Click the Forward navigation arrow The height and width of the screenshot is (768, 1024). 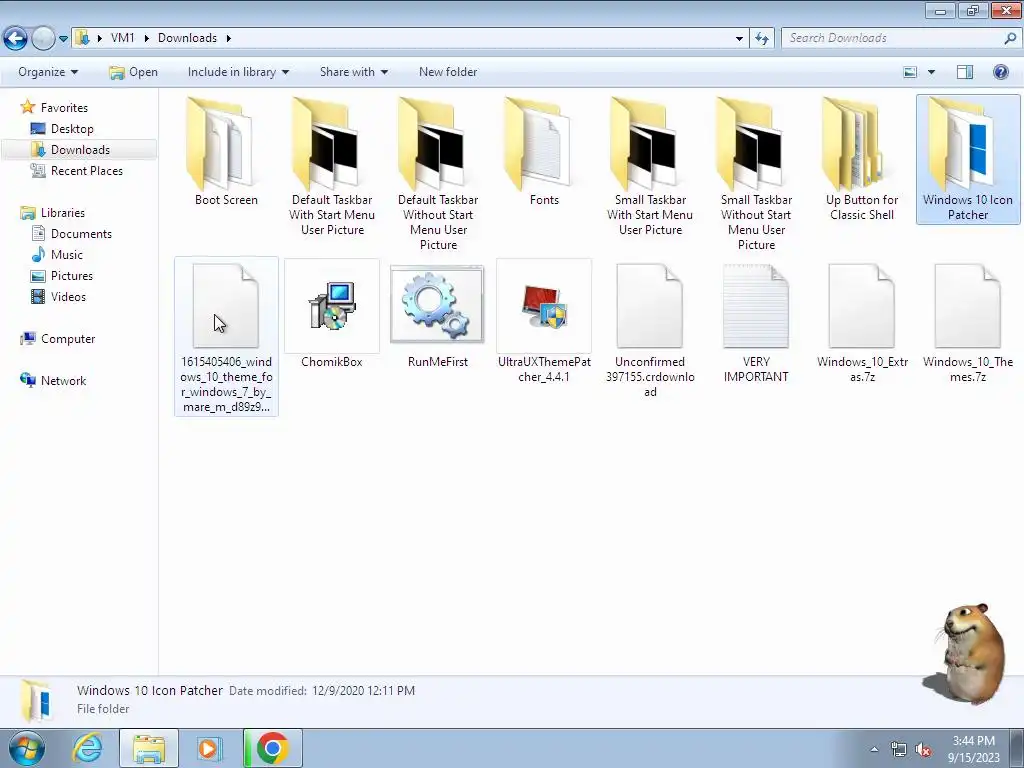(43, 38)
